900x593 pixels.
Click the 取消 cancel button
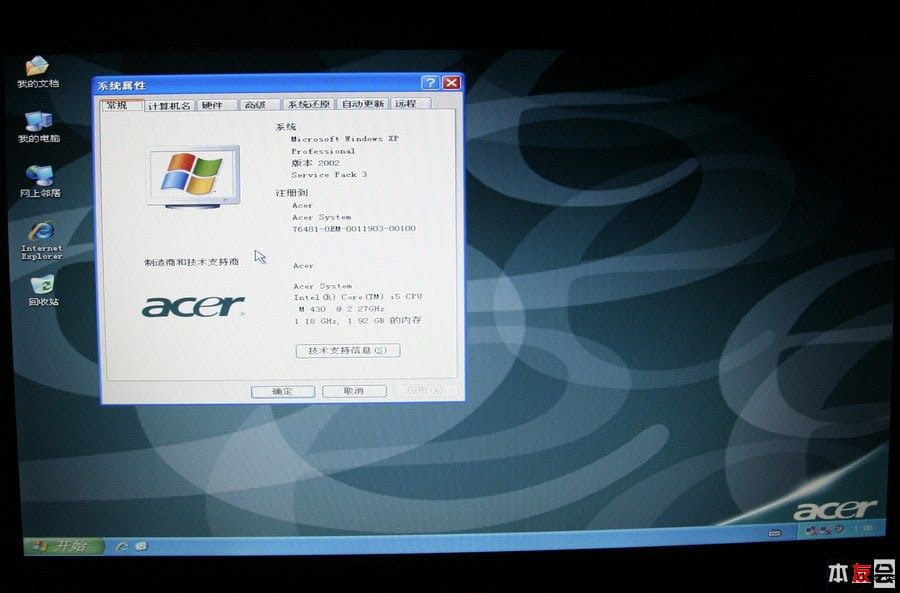click(x=354, y=390)
